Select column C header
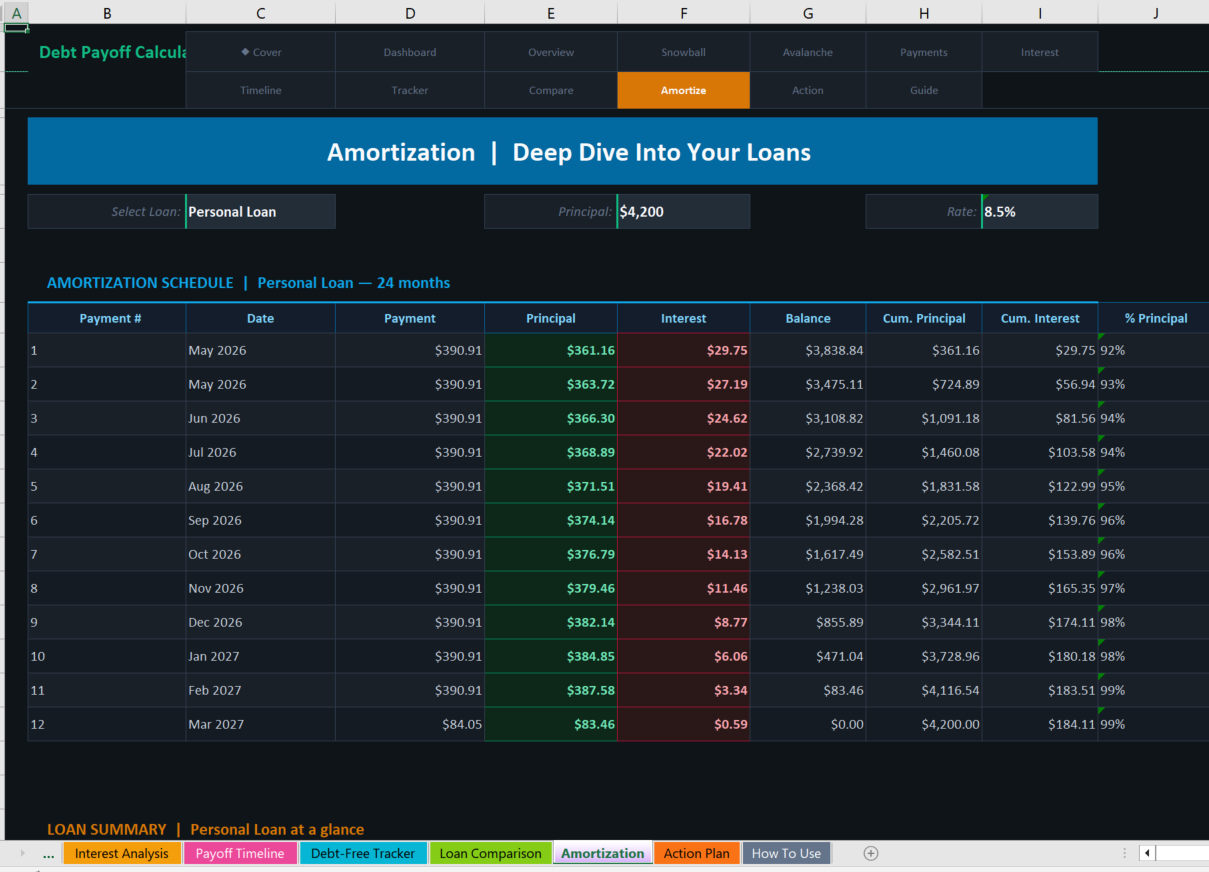This screenshot has width=1209, height=872. (x=261, y=13)
